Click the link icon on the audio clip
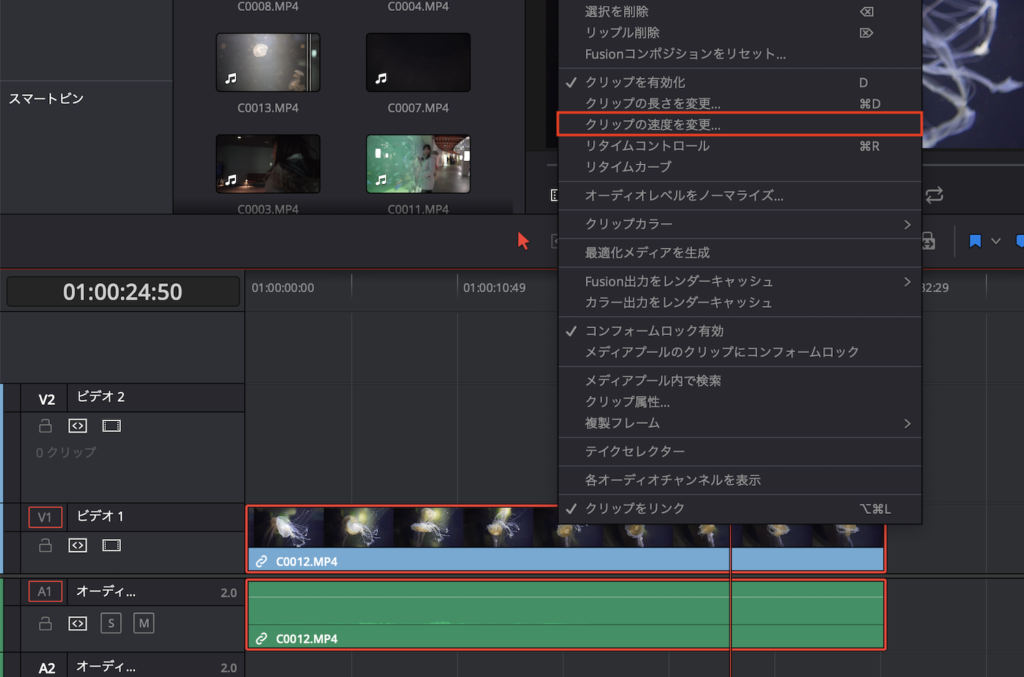Screen dimensions: 1024x677 [261, 638]
